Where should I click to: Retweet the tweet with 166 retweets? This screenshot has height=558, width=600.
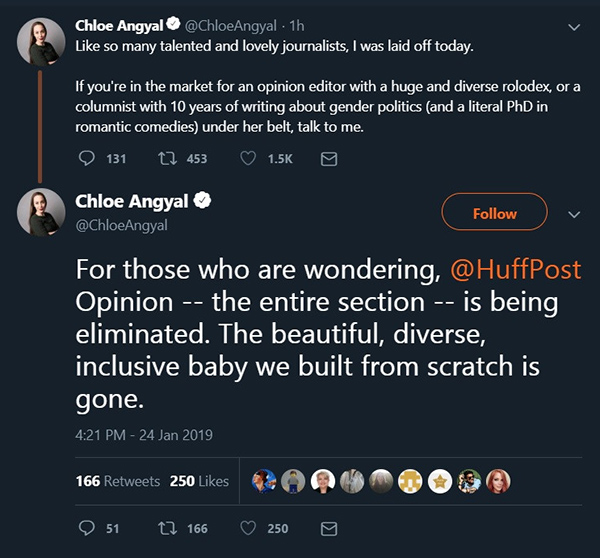(169, 528)
